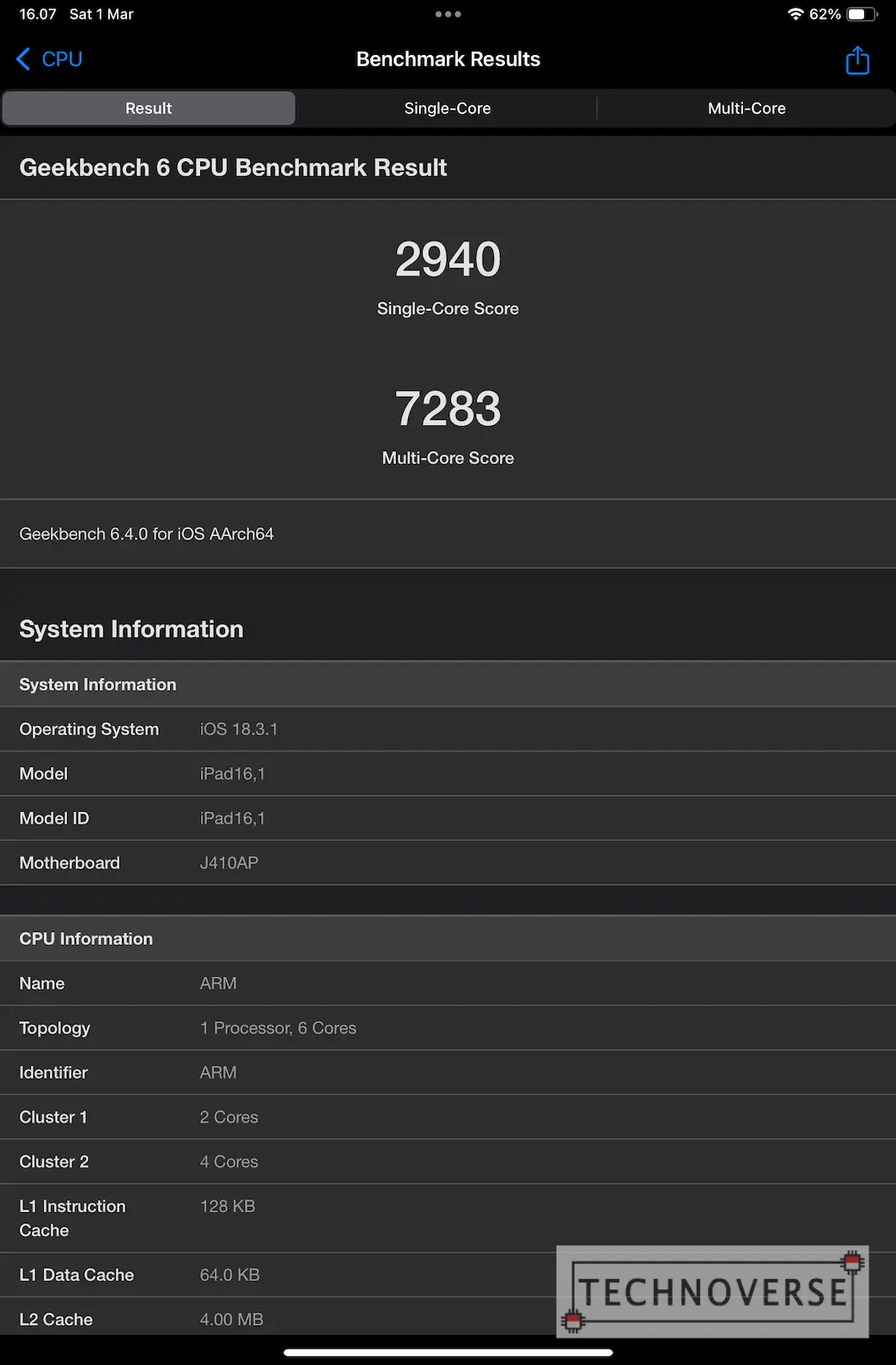Select the Geekbench 6.4.0 for iOS AArch64 text

pos(147,533)
